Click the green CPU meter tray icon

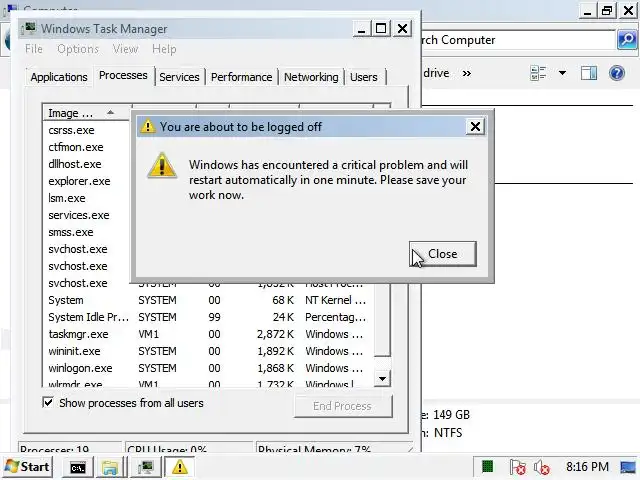coord(487,467)
